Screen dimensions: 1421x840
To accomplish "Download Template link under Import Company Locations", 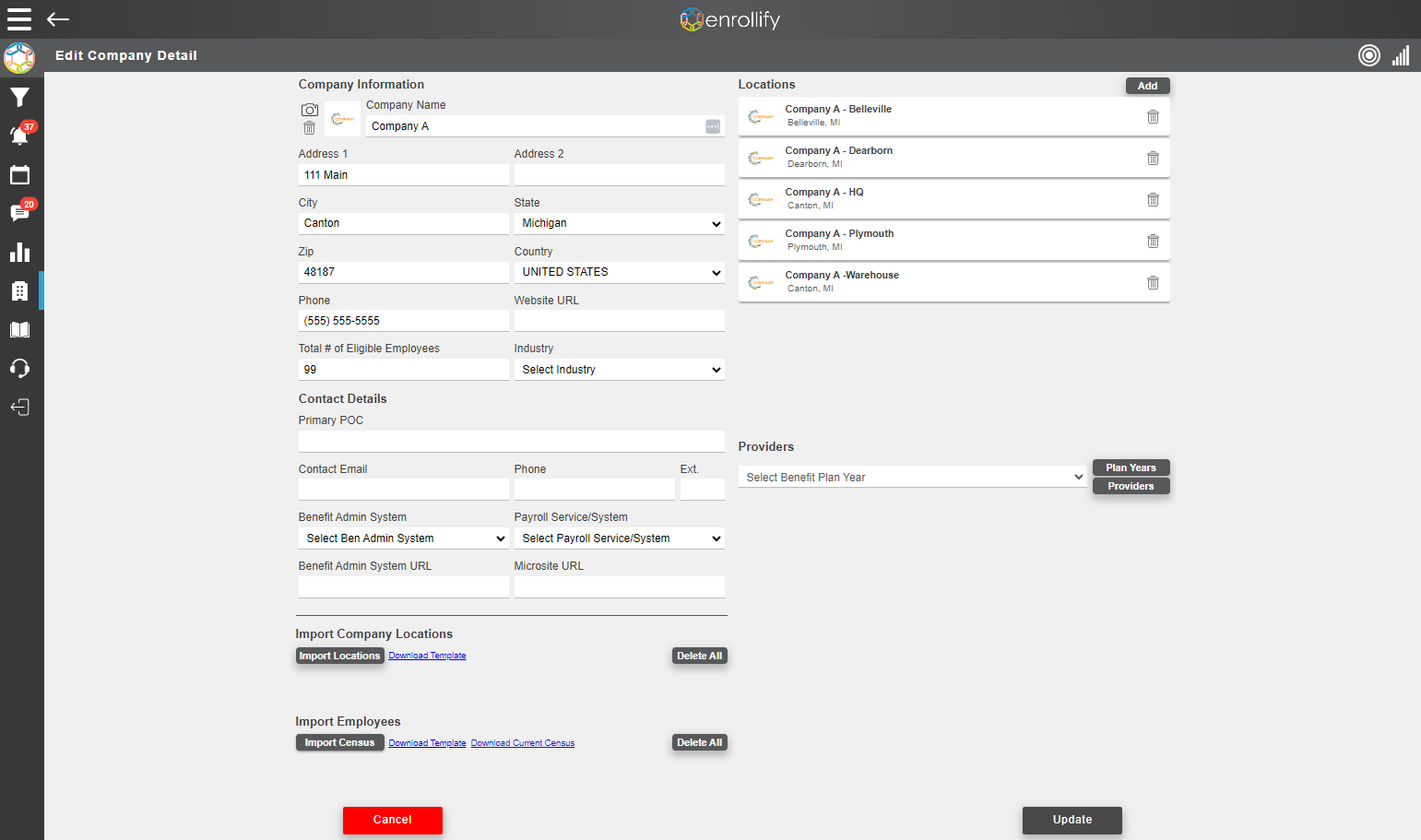I will point(428,656).
